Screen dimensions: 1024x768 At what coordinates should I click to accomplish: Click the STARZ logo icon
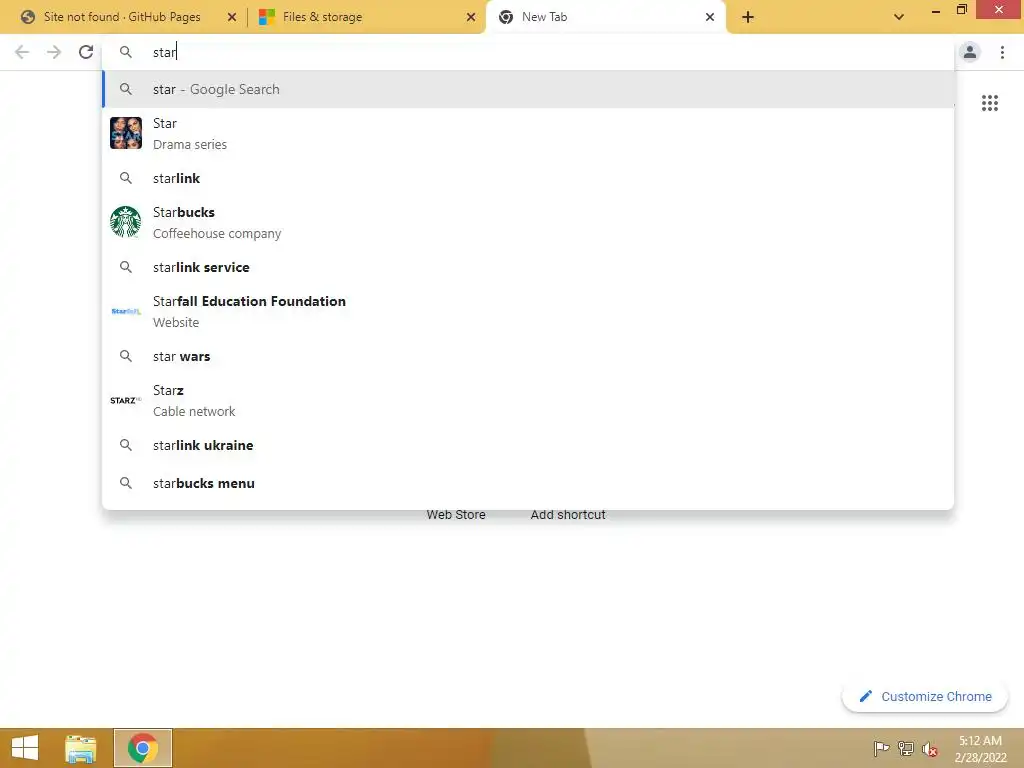pyautogui.click(x=125, y=400)
